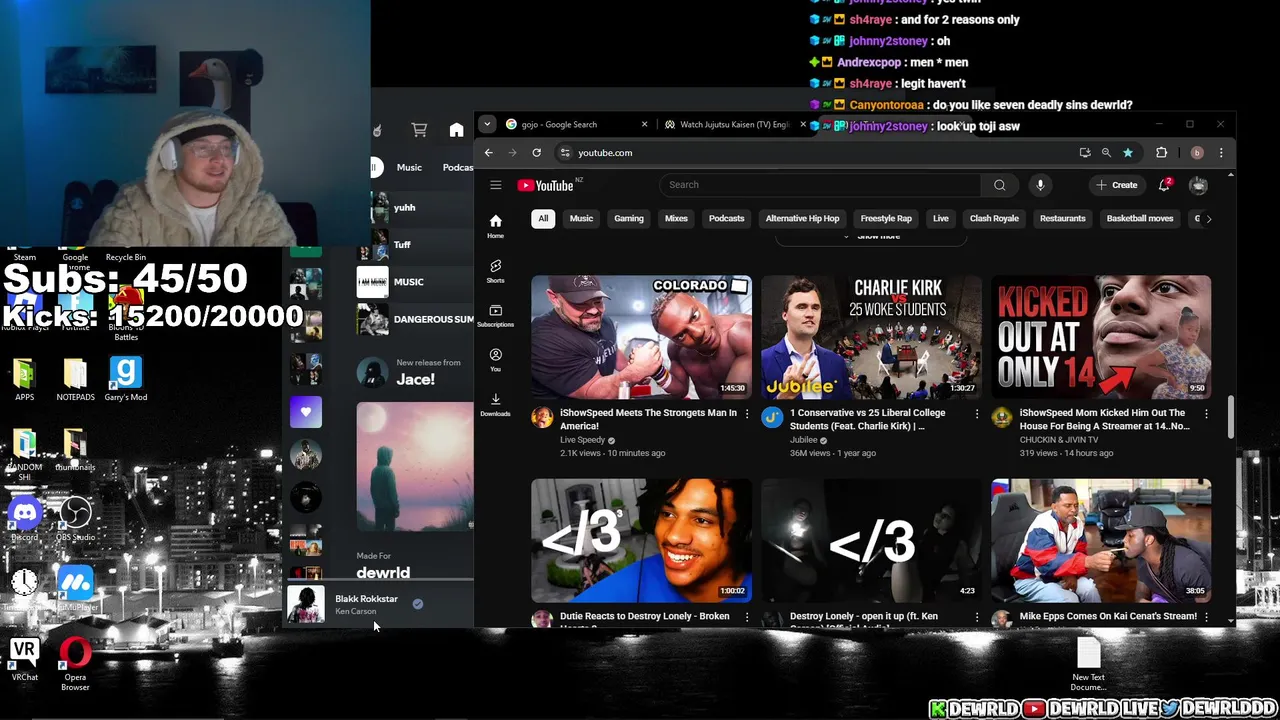
Task: View site information icon beside youtube.com
Action: 565,153
